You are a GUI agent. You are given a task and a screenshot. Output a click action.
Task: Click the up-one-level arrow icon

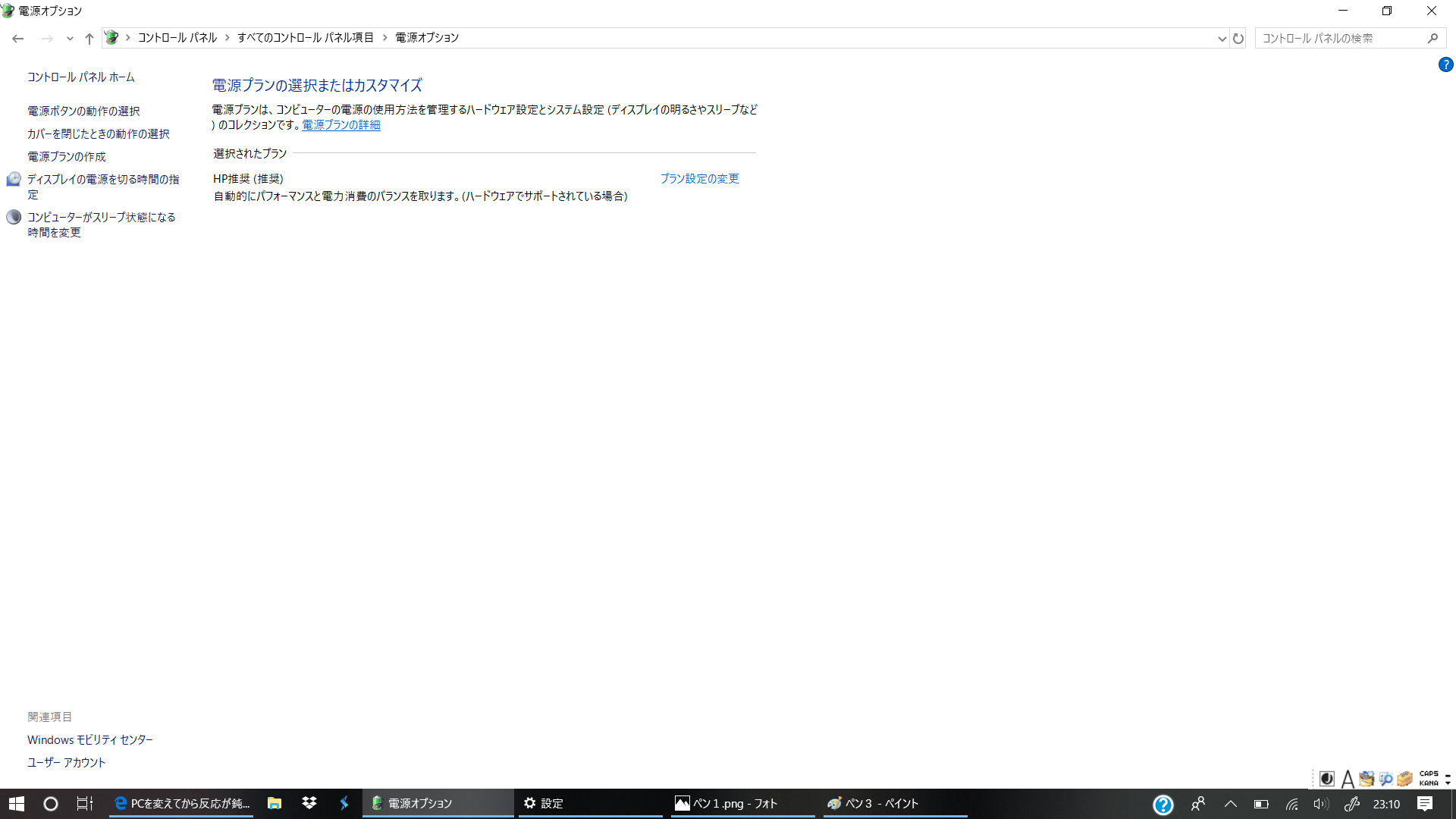pyautogui.click(x=89, y=38)
